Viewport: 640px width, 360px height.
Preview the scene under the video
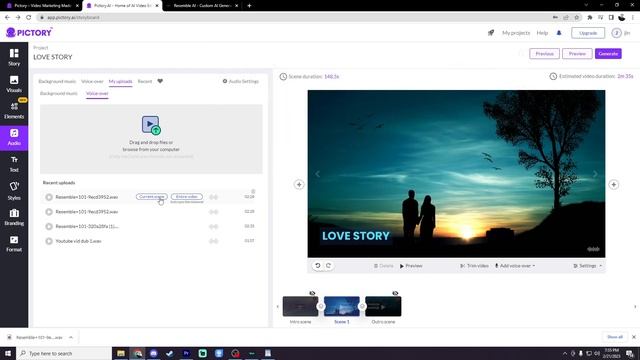[x=411, y=266]
